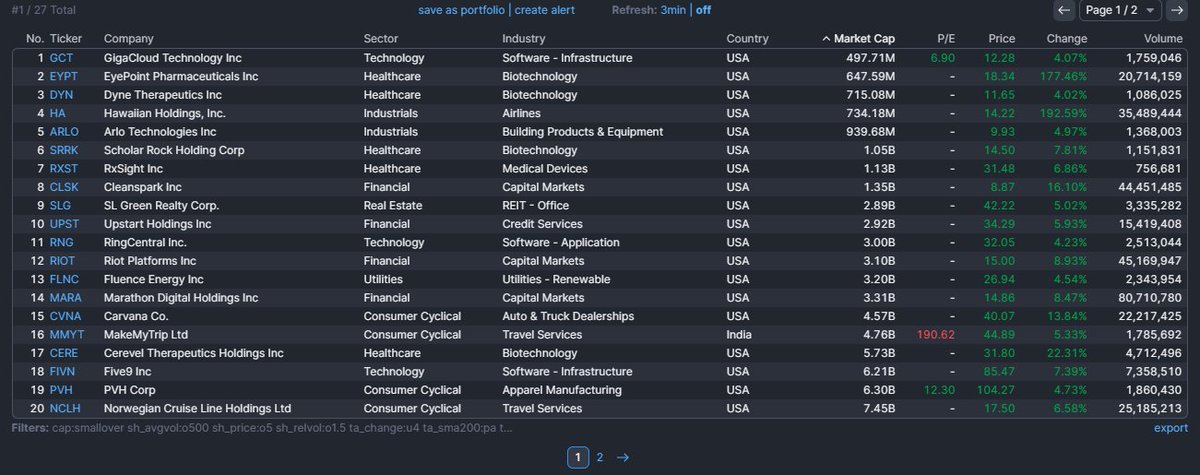Open ticker FLNC

point(64,279)
